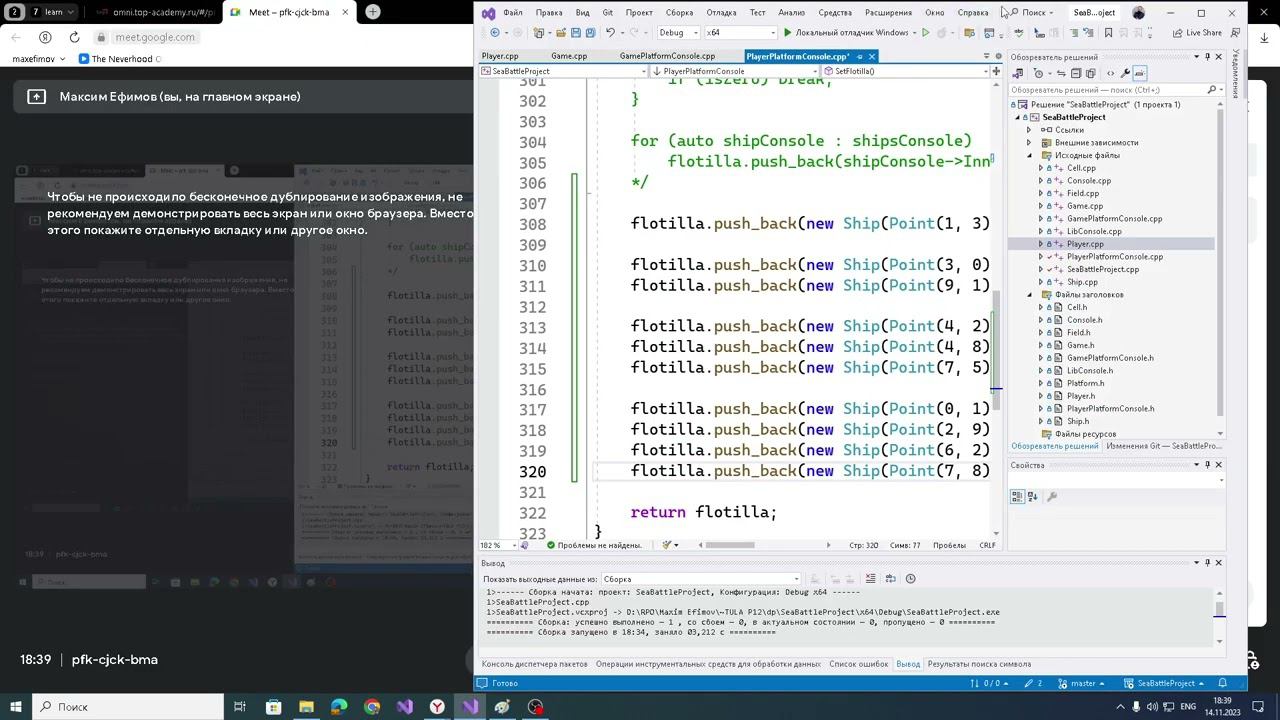Click the Windows taskbar search box

(x=129, y=707)
